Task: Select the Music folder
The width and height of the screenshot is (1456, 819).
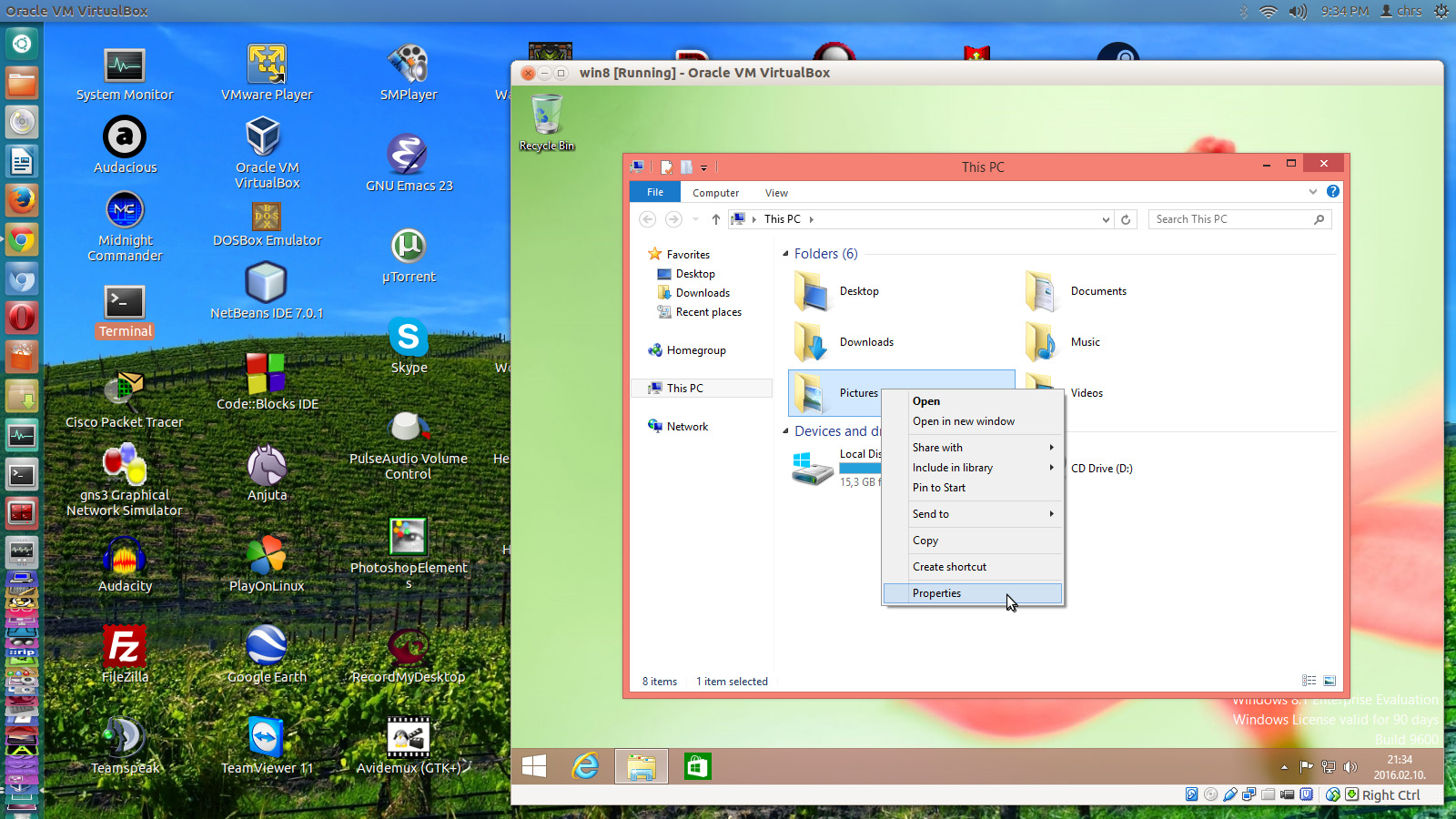Action: click(1063, 342)
